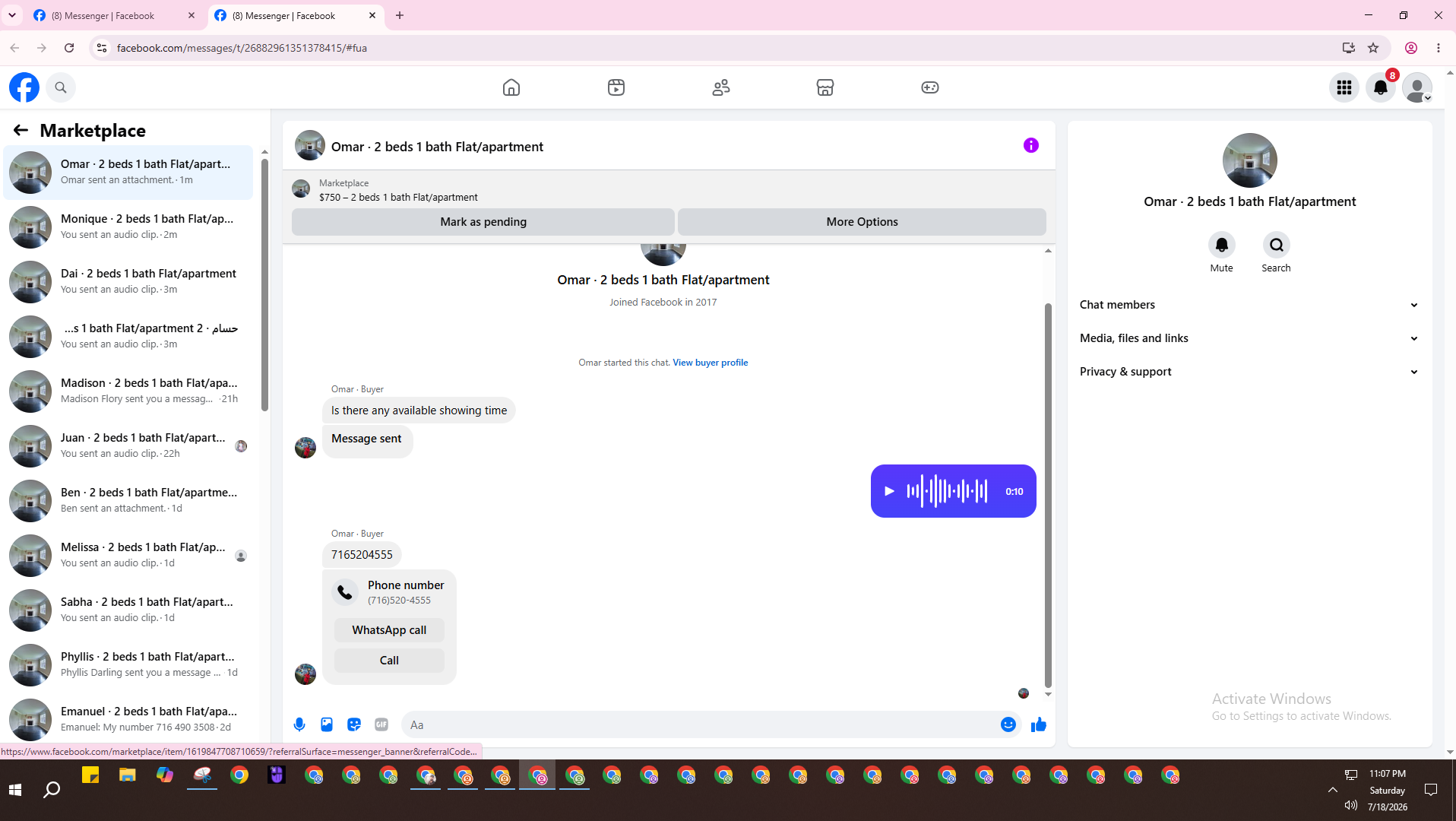Bookmark this page with the star
This screenshot has width=1456, height=821.
(x=1373, y=48)
